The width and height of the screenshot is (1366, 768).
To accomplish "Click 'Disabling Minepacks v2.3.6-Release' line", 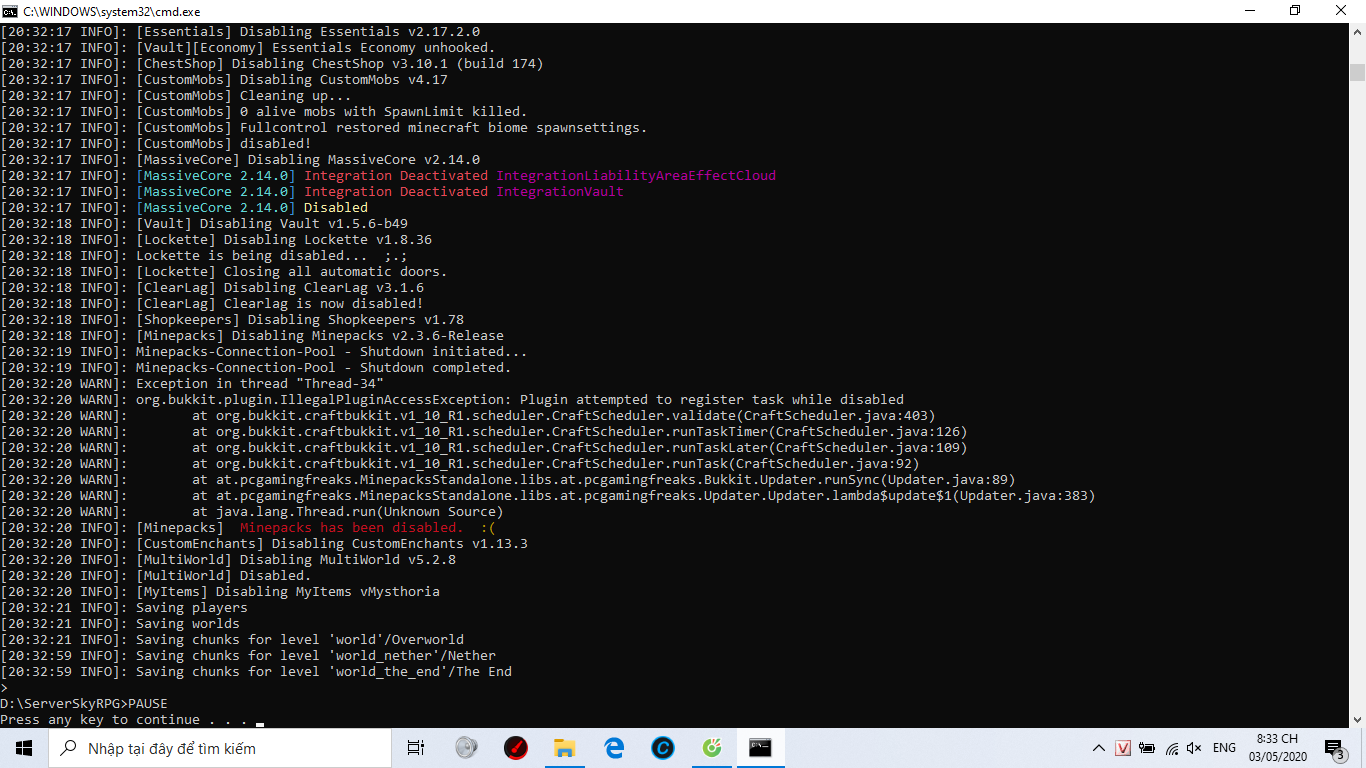I will click(x=252, y=335).
